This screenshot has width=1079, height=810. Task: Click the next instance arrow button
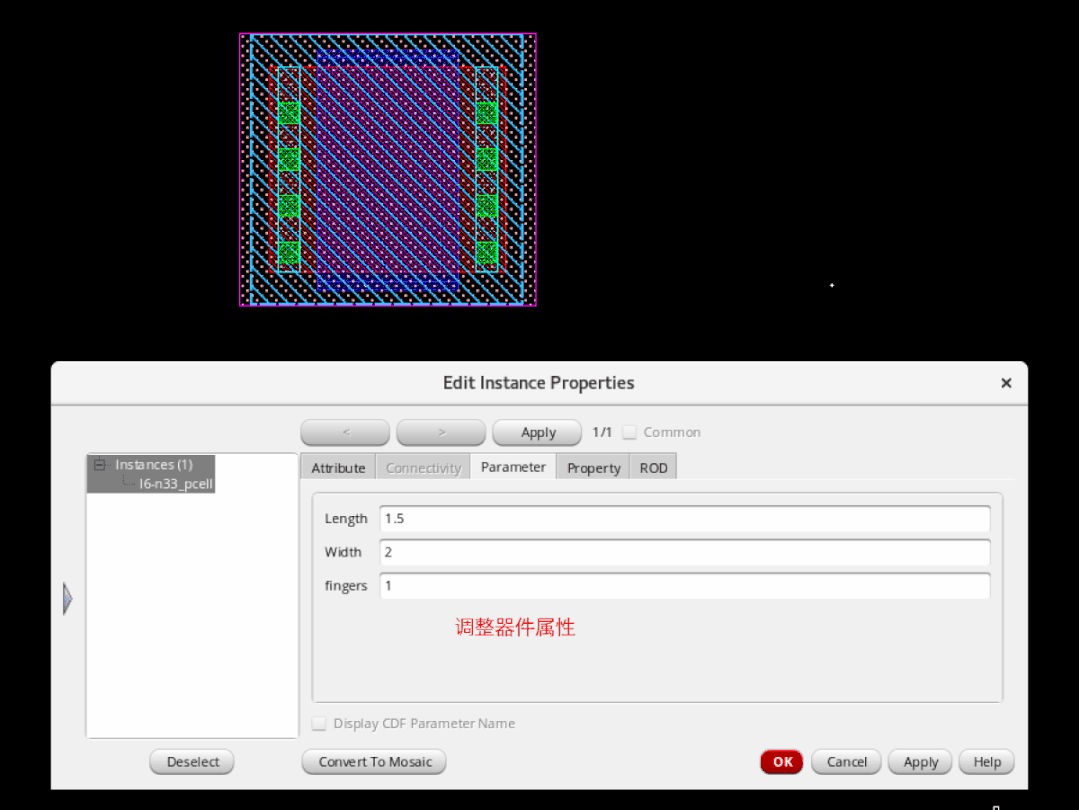point(440,432)
